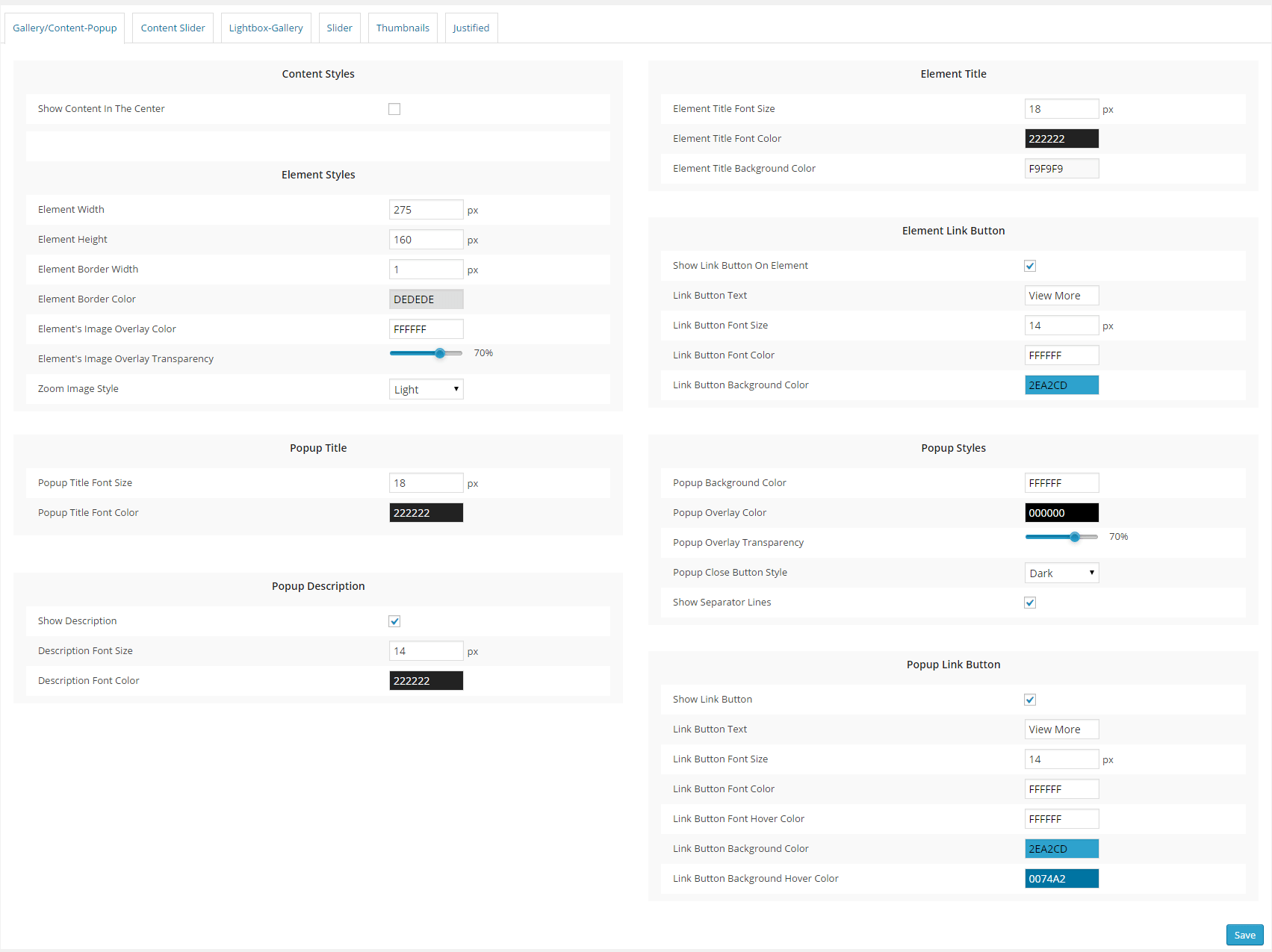Image resolution: width=1272 pixels, height=952 pixels.
Task: Click the Popup Overlay Transparency slider handle
Action: [x=1075, y=537]
